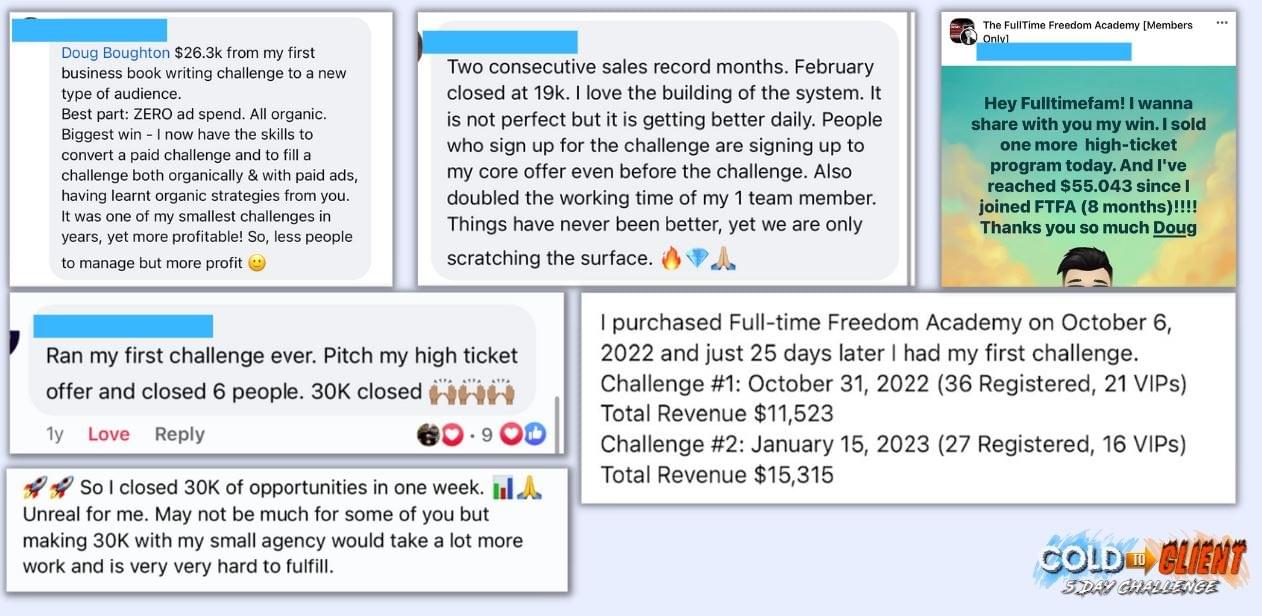Click the Reply link under 30K comment
The height and width of the screenshot is (616, 1262).
click(x=179, y=434)
